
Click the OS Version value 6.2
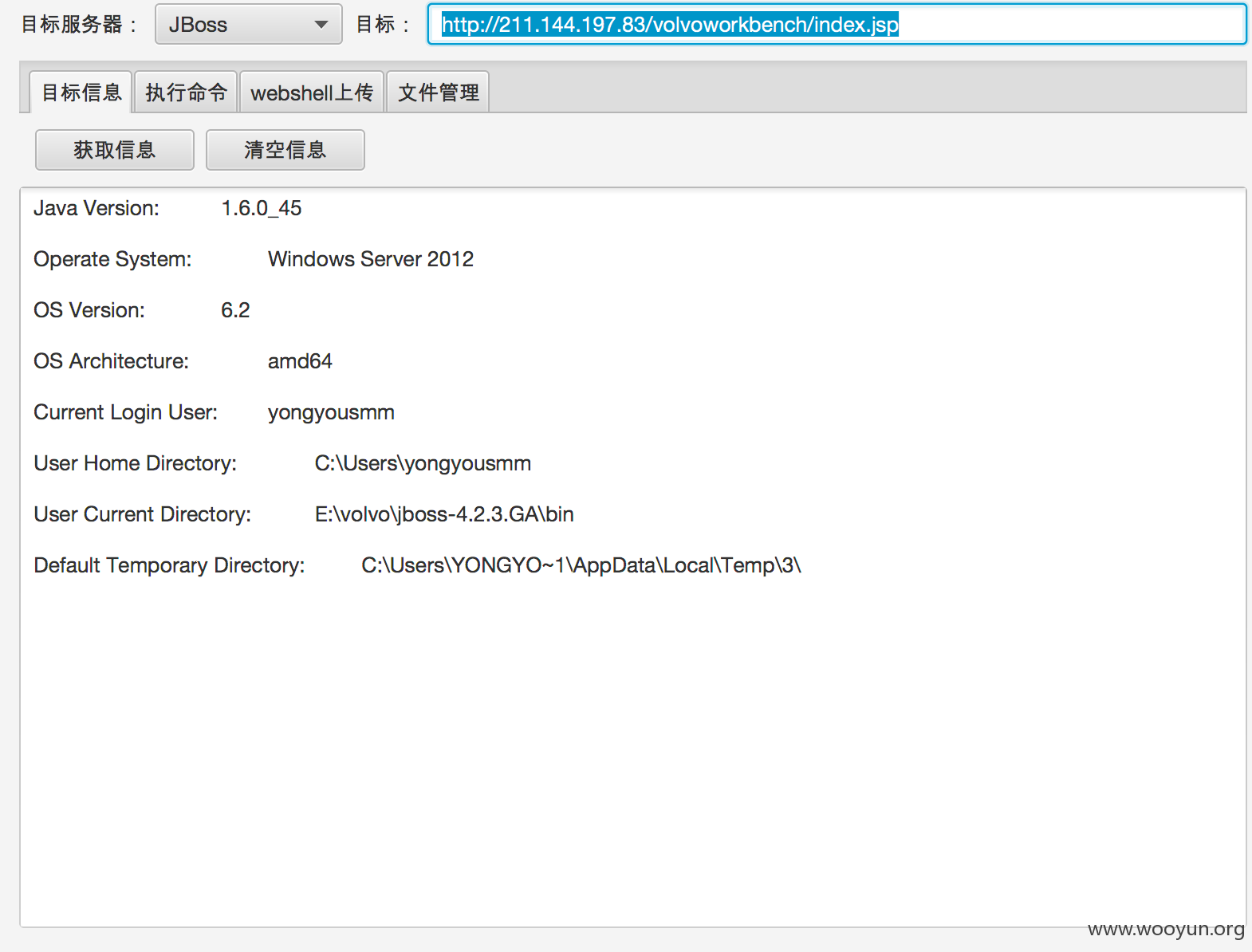tap(235, 310)
